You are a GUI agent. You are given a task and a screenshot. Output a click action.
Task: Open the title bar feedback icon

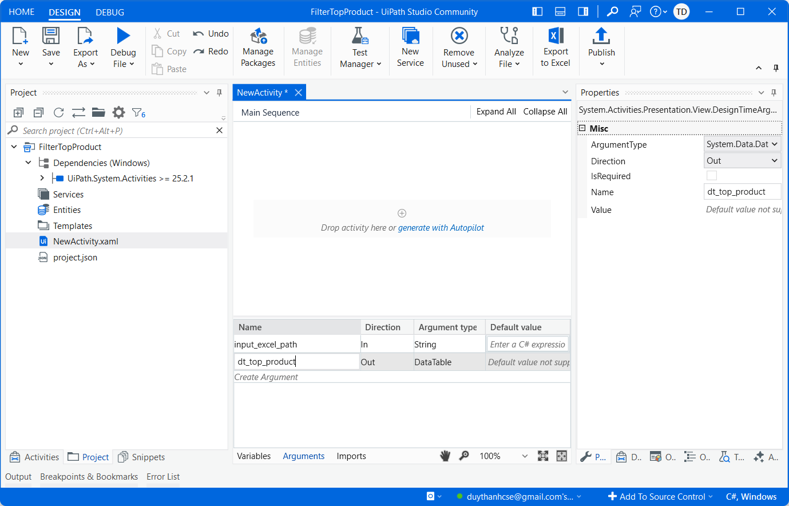pyautogui.click(x=635, y=11)
